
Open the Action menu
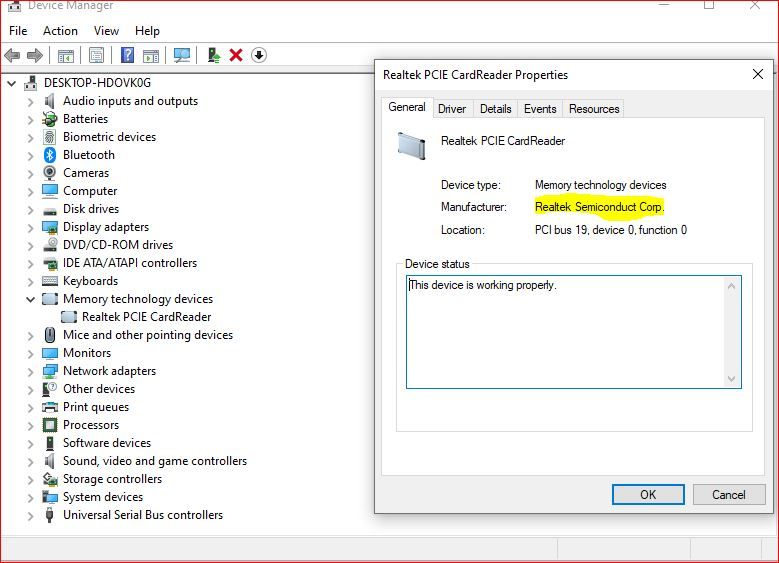(60, 31)
